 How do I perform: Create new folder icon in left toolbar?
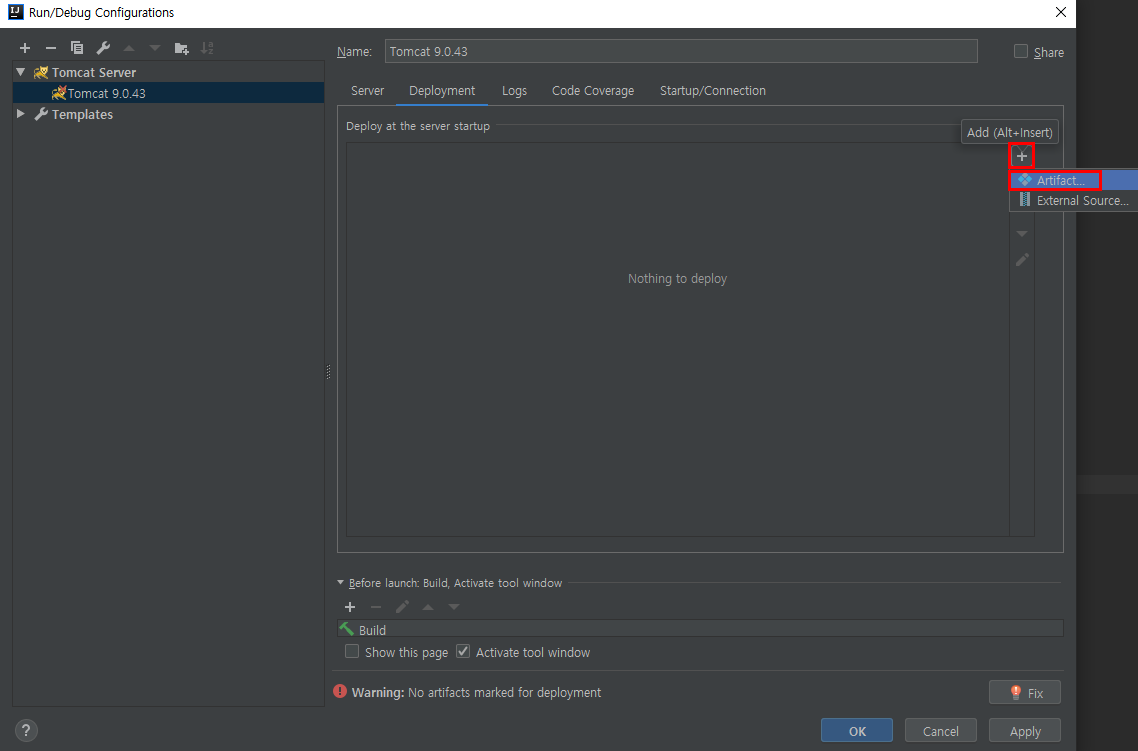(x=181, y=48)
